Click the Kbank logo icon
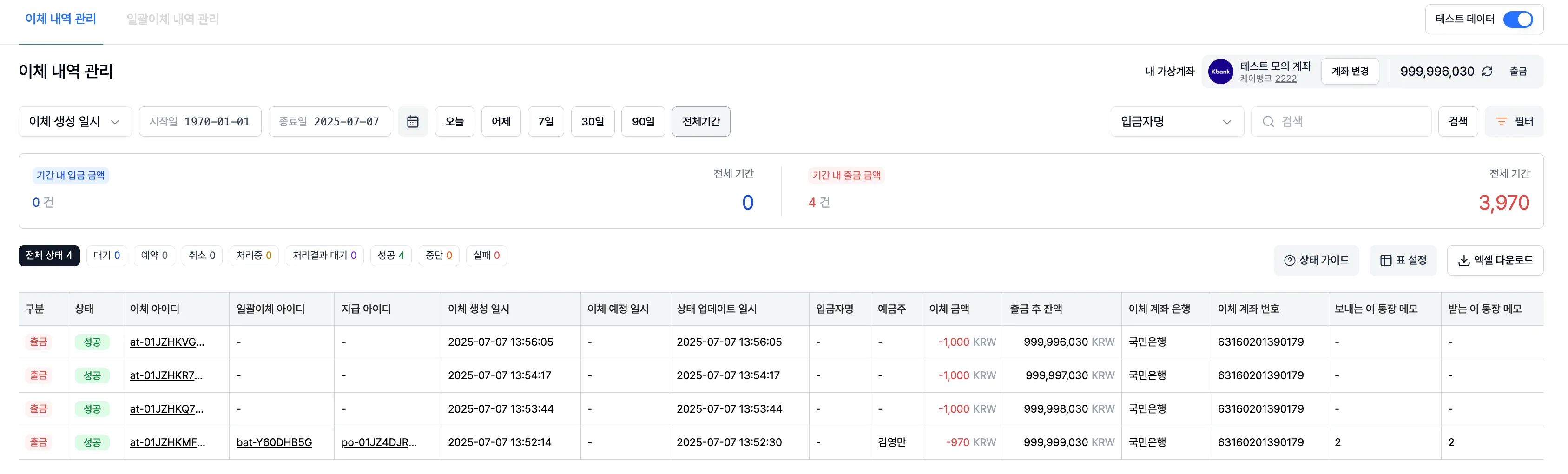Viewport: 1568px width, 474px height. coord(1220,72)
